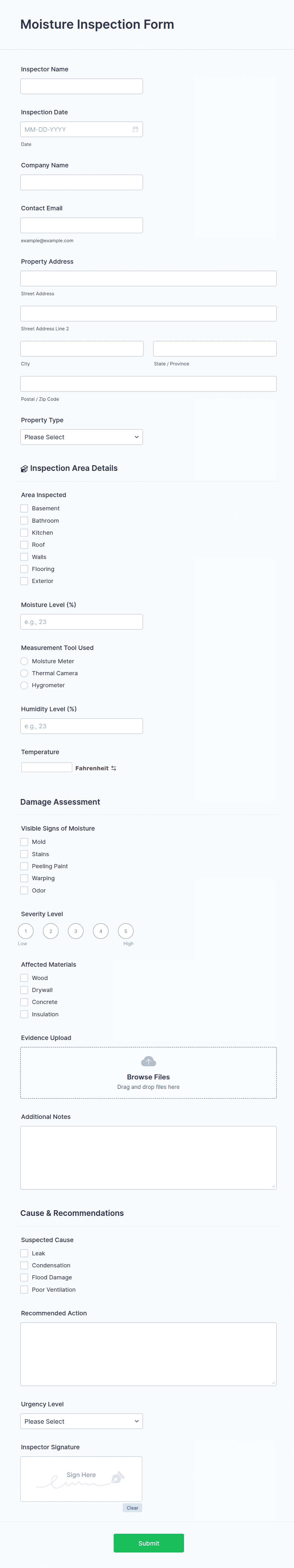Expand the Urgency Level dropdown
294x1568 pixels.
[x=82, y=1421]
